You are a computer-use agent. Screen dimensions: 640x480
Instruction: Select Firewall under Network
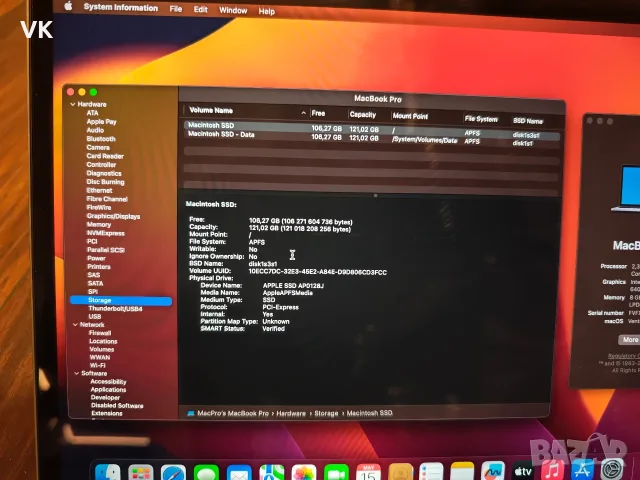pos(100,333)
